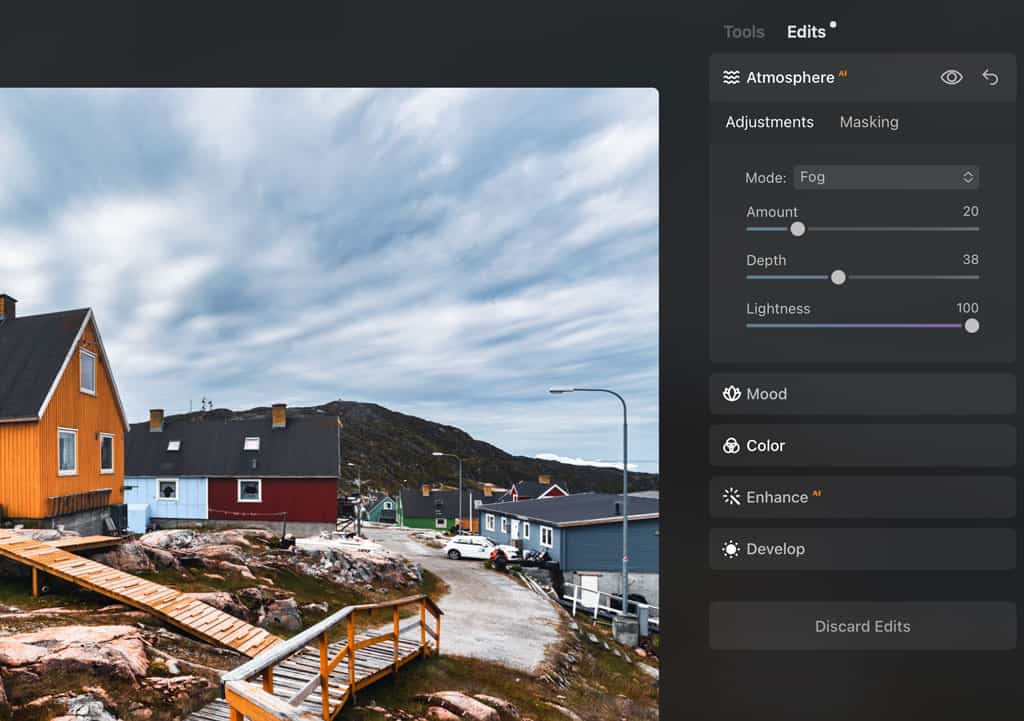Open the Masking tab
Screen dimensions: 1024x721
pos(868,122)
